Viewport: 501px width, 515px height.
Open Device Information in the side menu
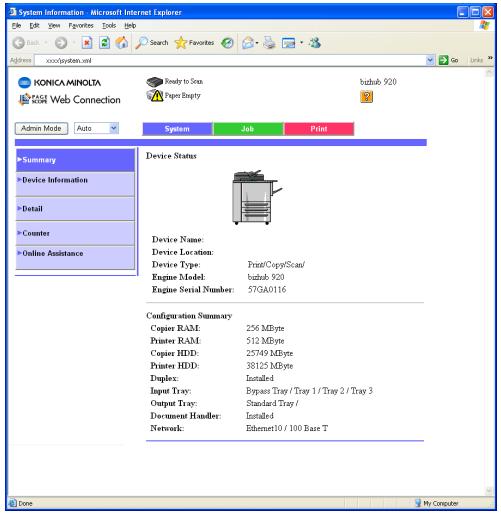pyautogui.click(x=75, y=184)
